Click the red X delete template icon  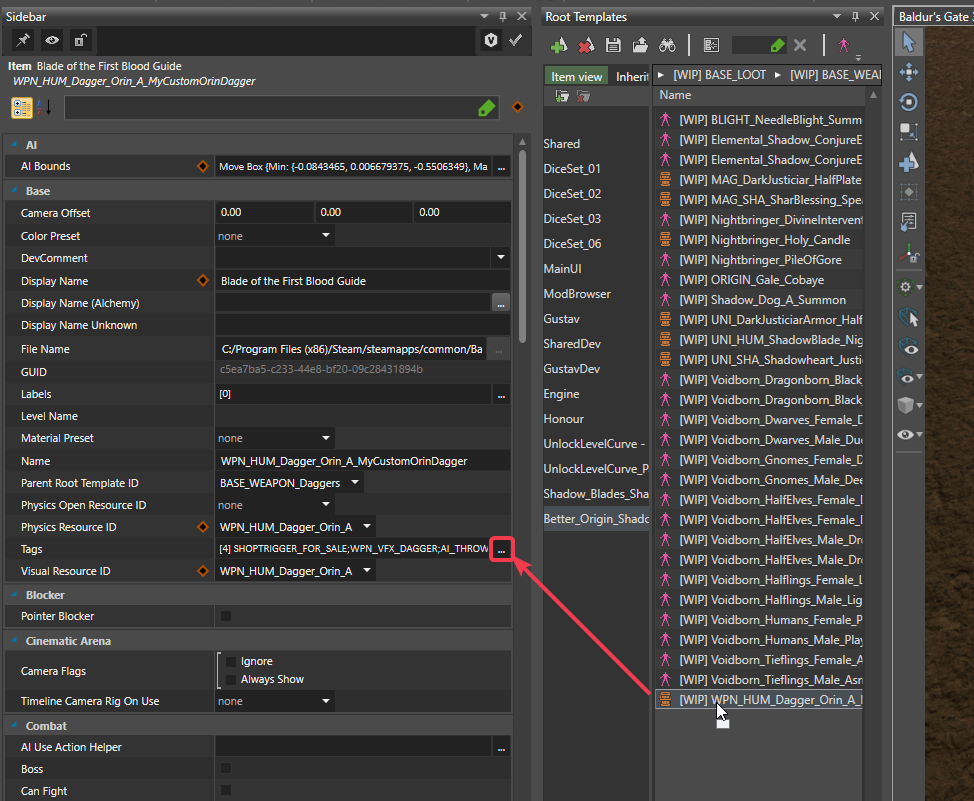[x=586, y=45]
